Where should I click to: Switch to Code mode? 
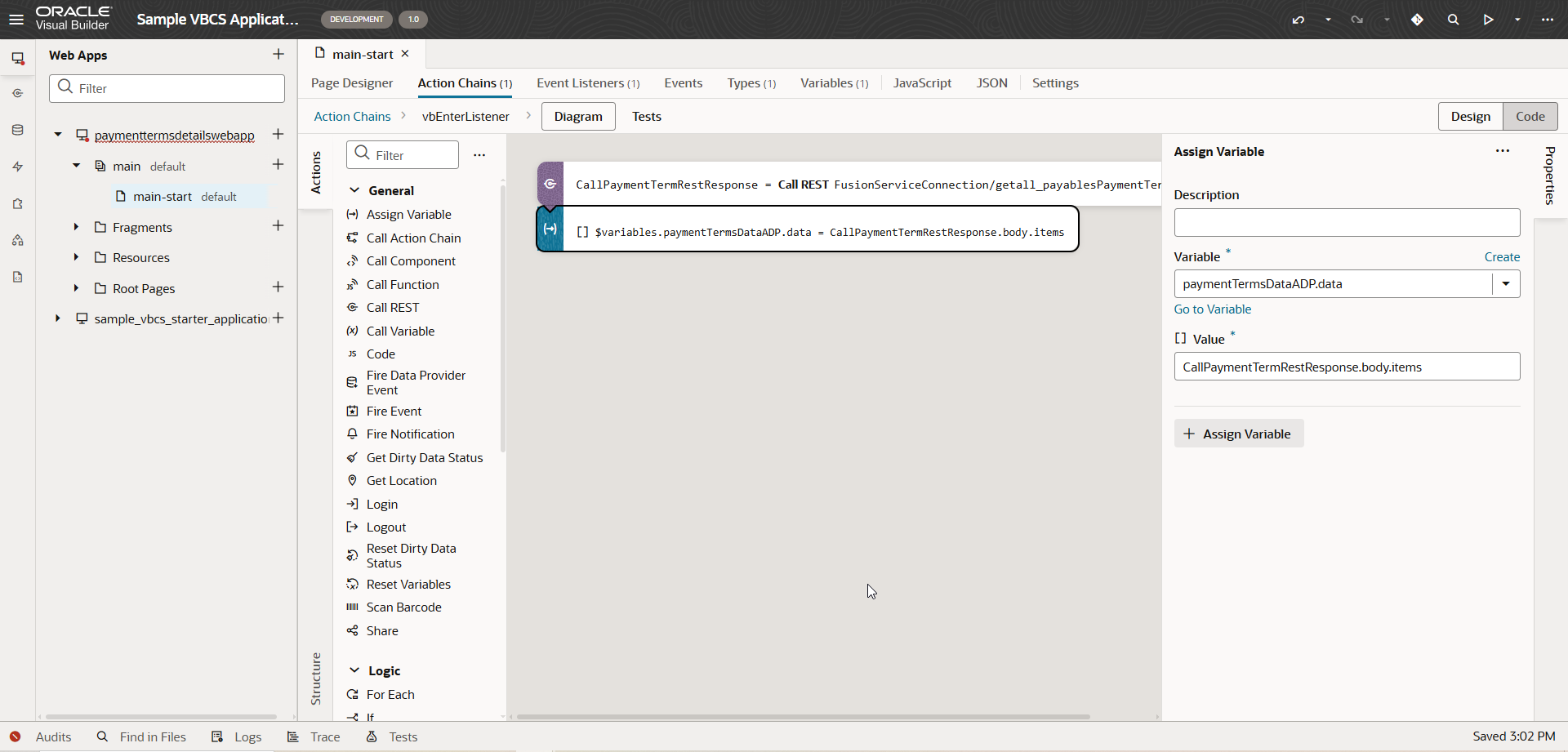point(1530,117)
